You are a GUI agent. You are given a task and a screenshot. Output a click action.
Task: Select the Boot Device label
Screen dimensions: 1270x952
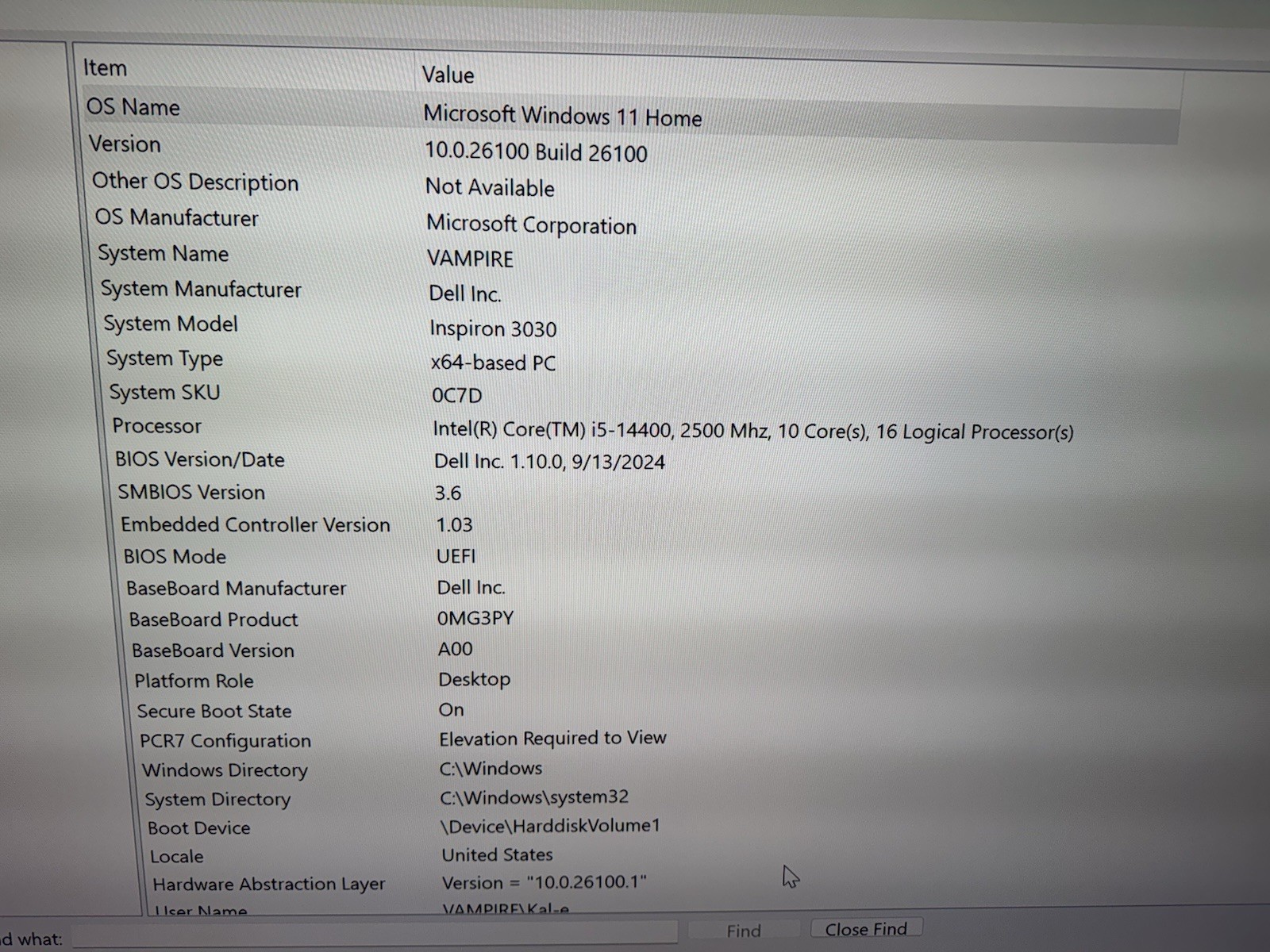[x=199, y=828]
